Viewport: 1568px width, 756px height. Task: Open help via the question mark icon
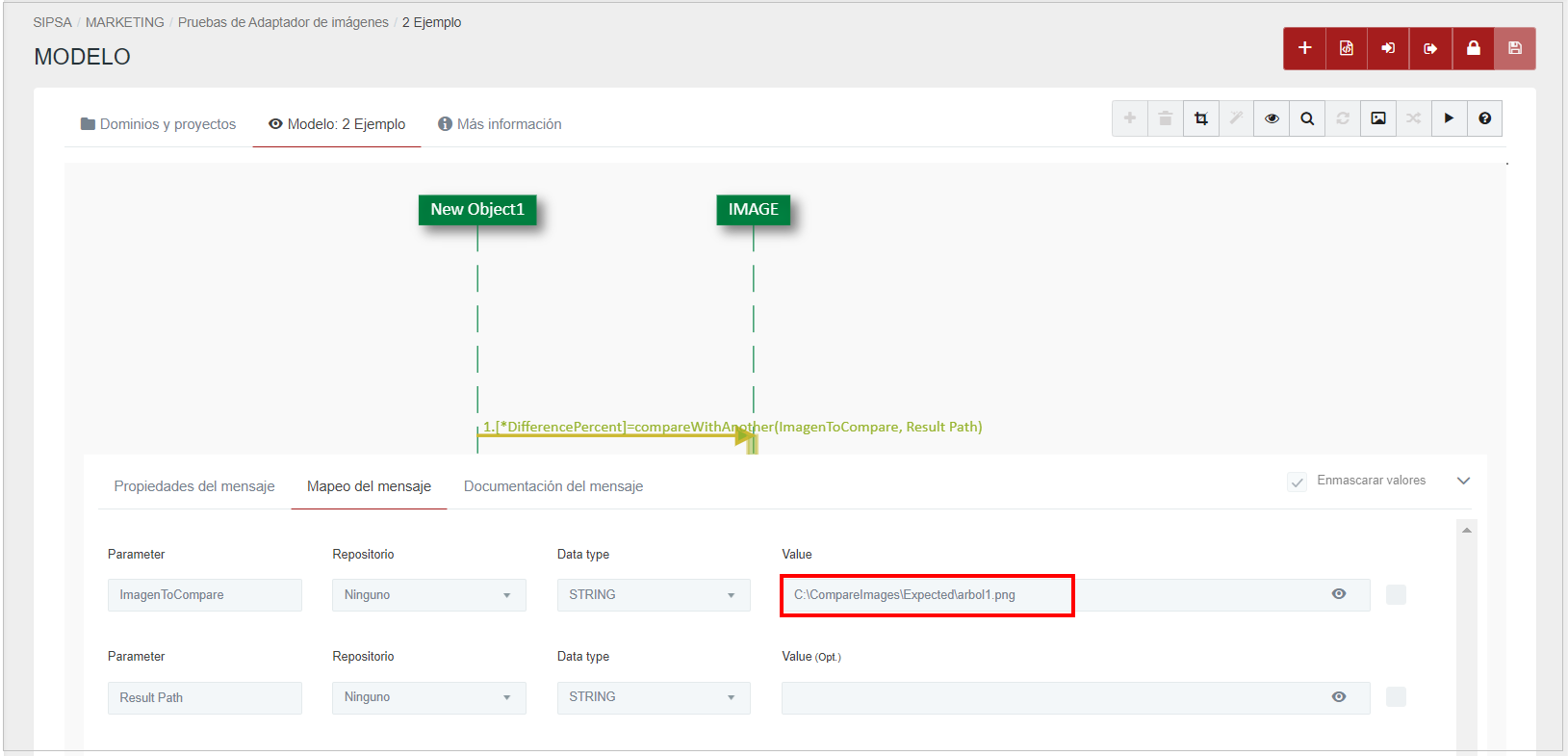point(1484,118)
